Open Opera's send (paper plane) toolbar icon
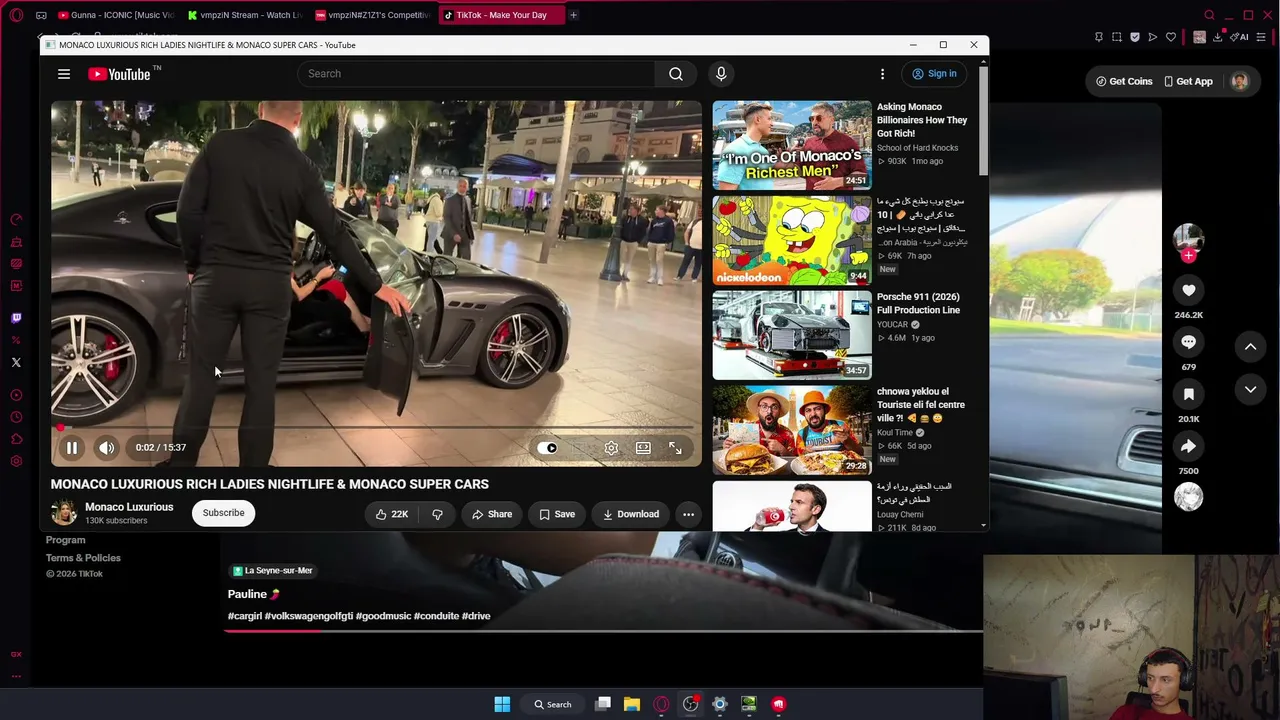The image size is (1280, 720). point(1153,37)
